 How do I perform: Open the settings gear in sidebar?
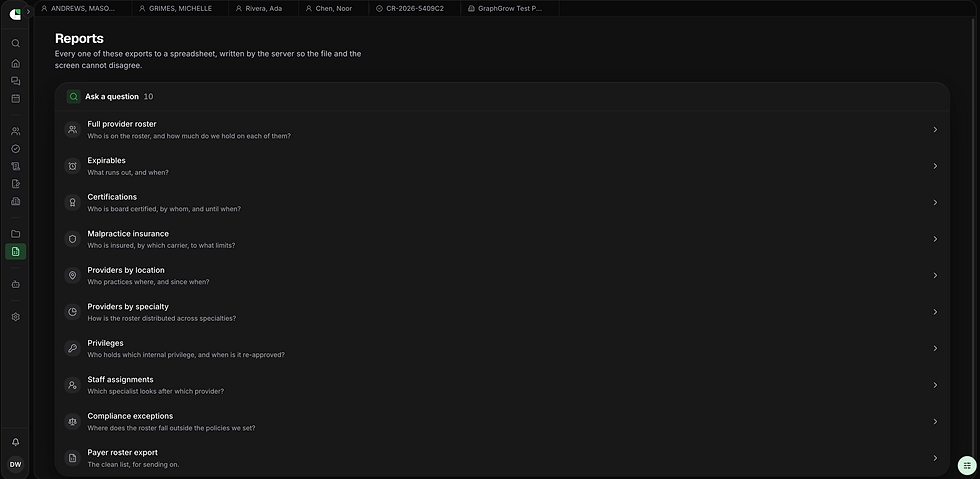[16, 317]
